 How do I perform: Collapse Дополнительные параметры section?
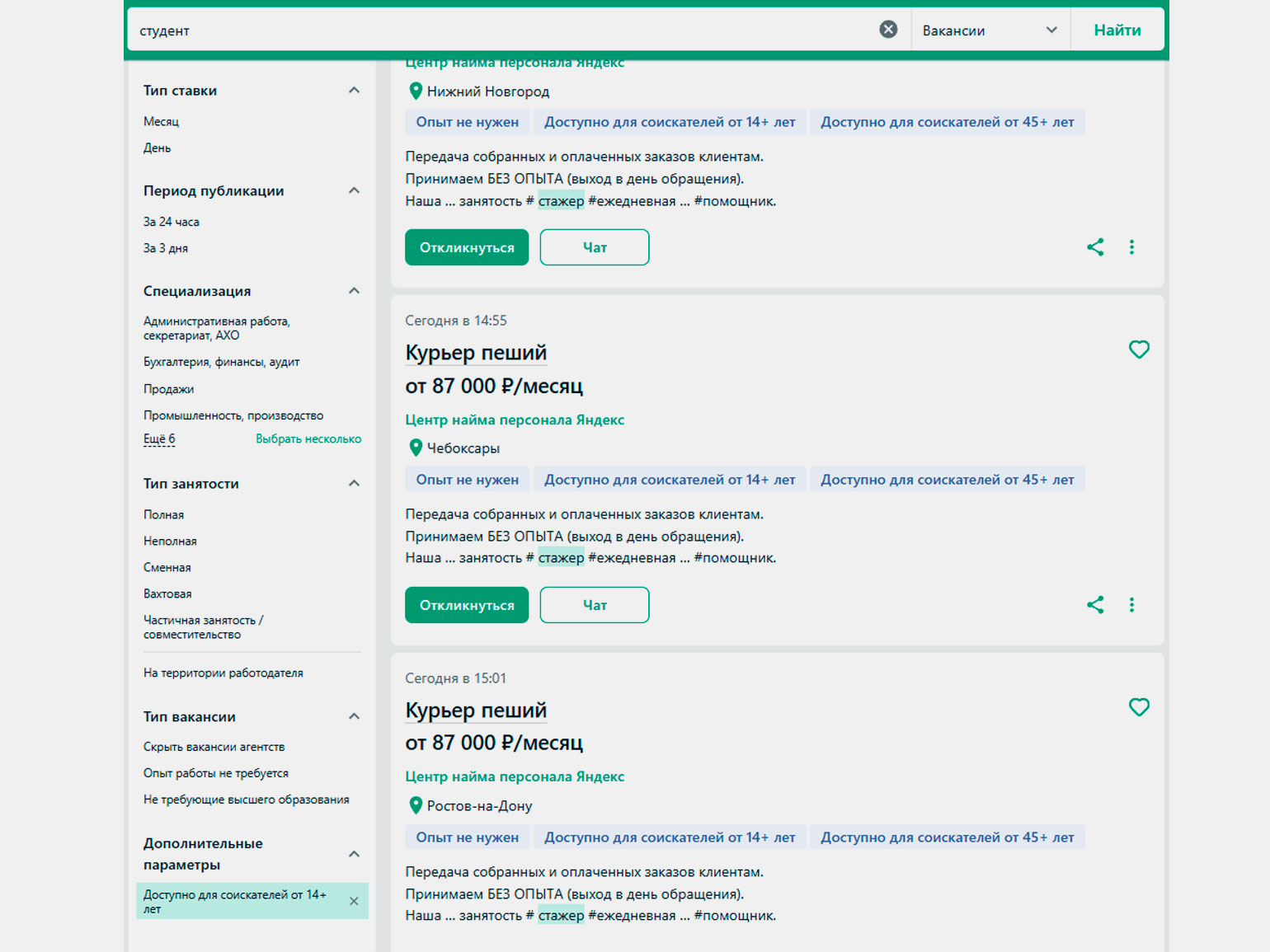pyautogui.click(x=354, y=854)
